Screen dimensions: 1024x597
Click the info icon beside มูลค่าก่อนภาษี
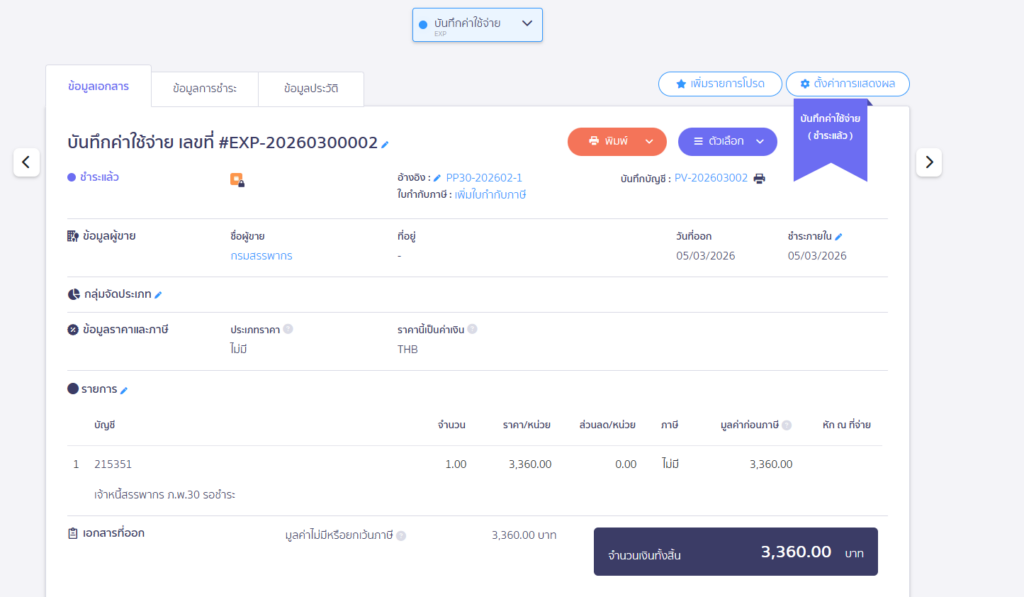pos(787,425)
